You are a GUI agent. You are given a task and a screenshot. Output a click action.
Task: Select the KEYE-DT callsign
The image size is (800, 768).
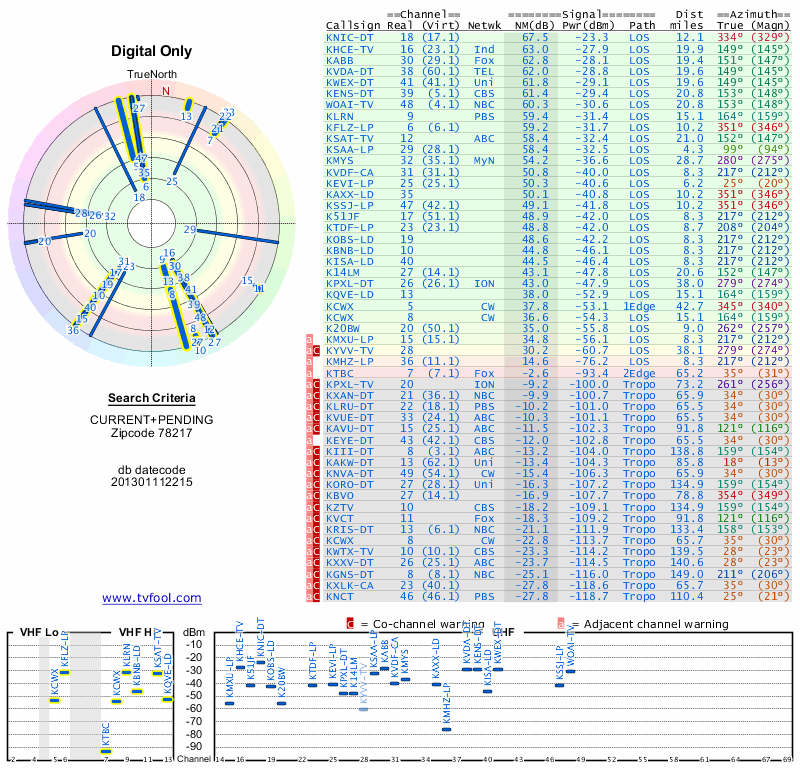(x=349, y=440)
